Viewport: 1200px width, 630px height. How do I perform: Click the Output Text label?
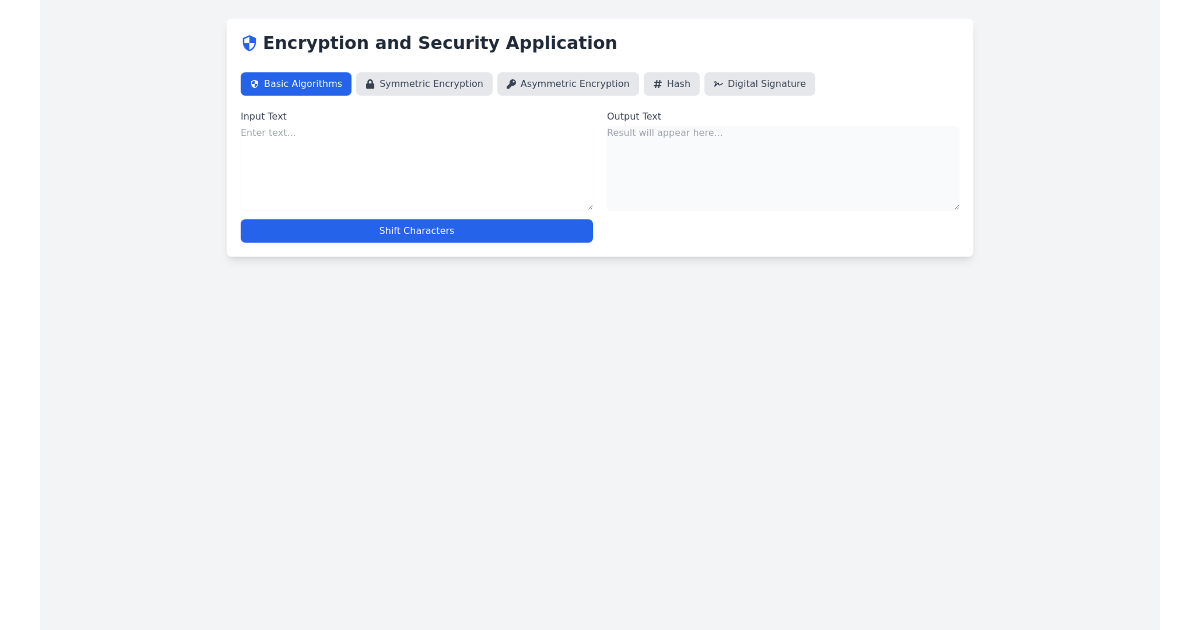click(634, 116)
